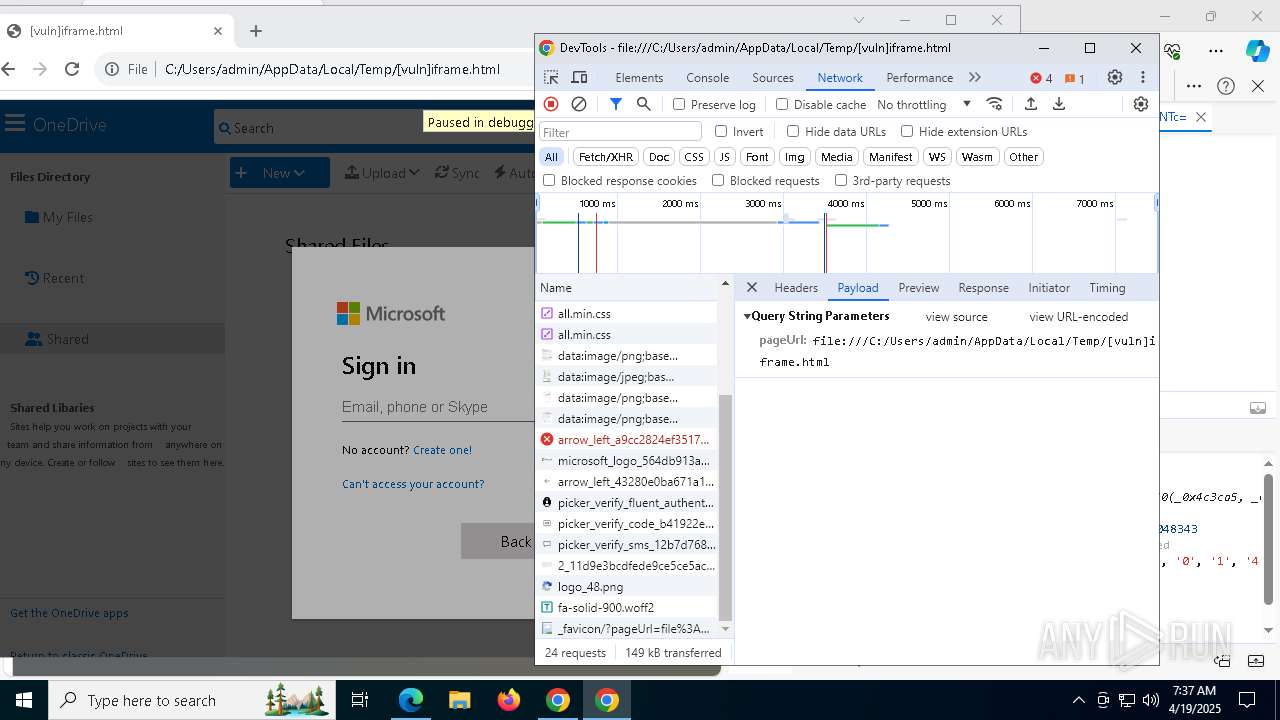The width and height of the screenshot is (1280, 720).
Task: Reload the page in the browser
Action: coord(72,69)
